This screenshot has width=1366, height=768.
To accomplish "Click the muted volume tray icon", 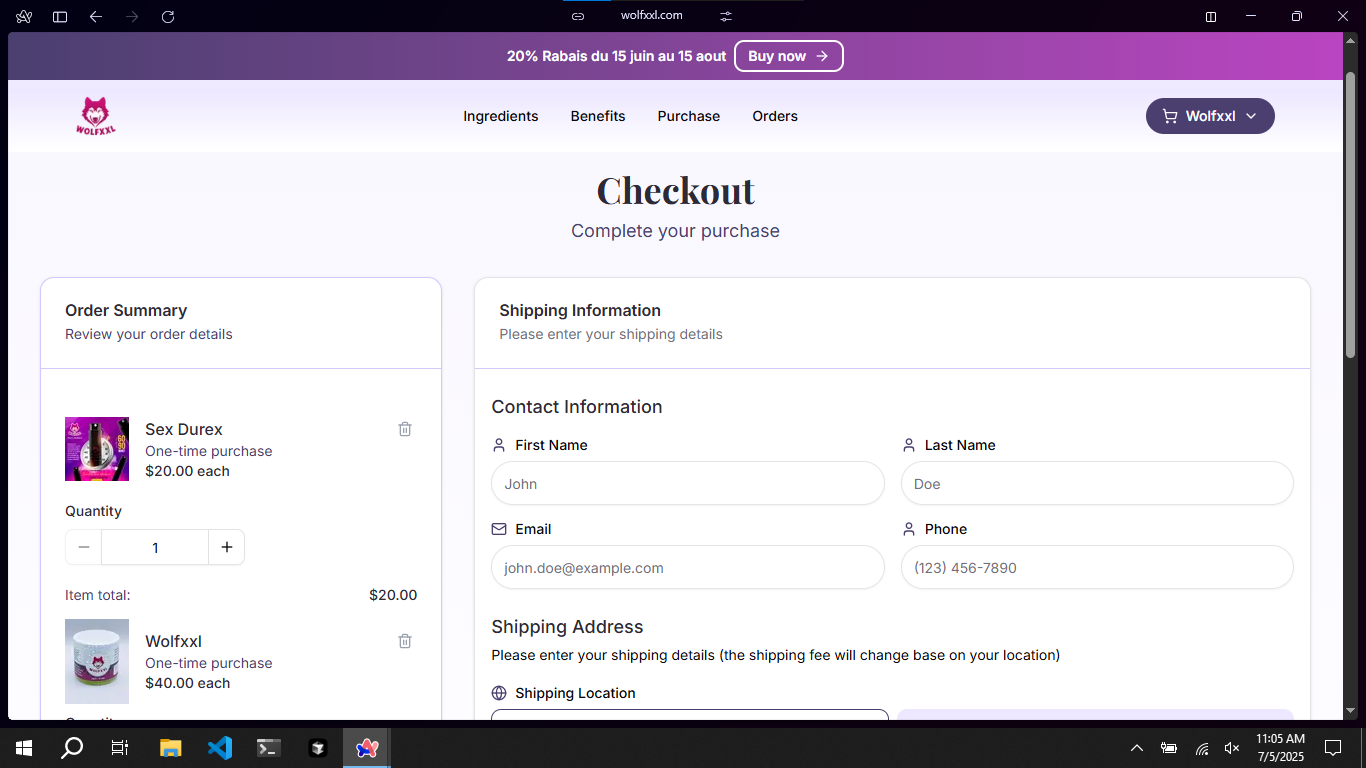I will pos(1232,747).
